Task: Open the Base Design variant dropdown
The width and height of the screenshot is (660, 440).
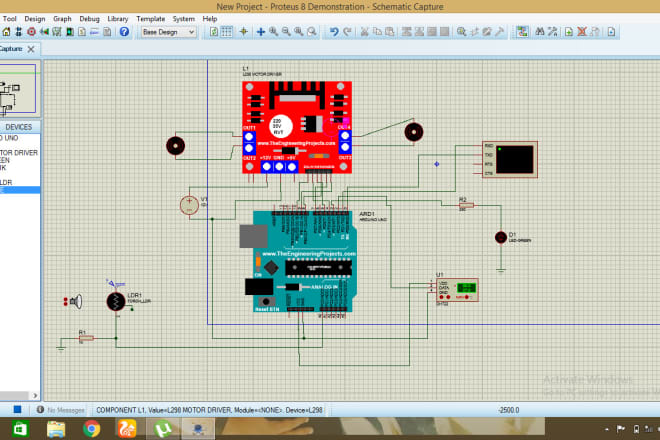Action: pyautogui.click(x=168, y=32)
